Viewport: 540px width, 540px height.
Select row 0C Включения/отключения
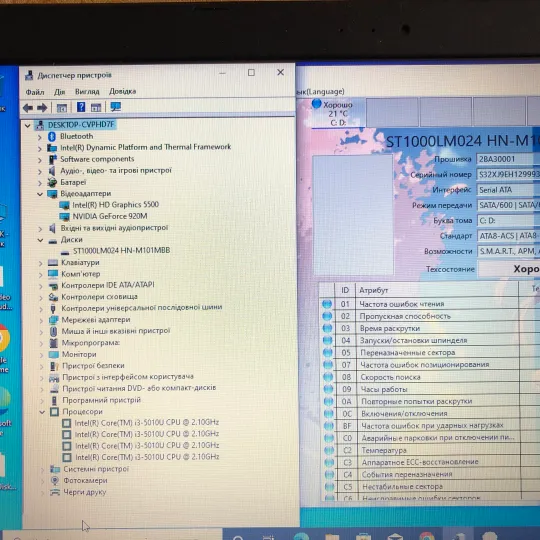click(x=404, y=414)
